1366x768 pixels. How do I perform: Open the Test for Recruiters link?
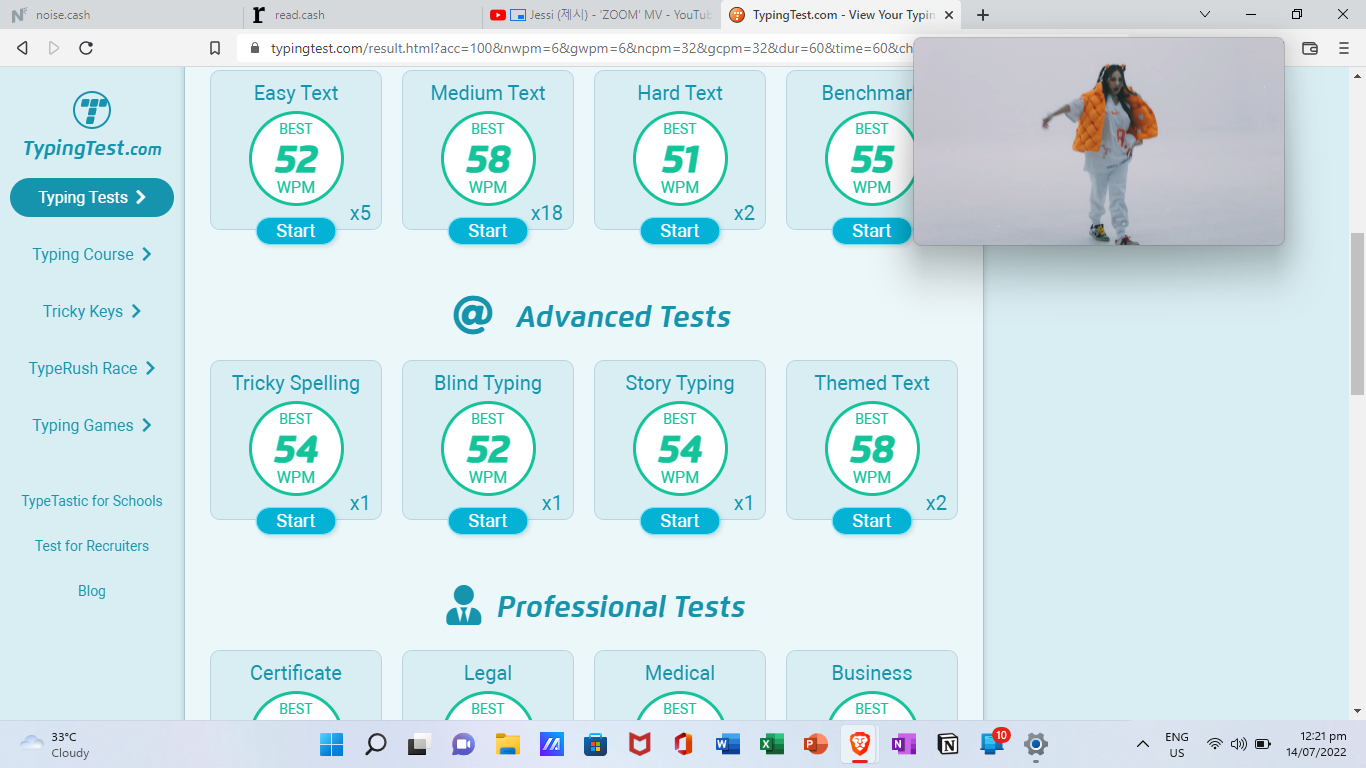pos(92,546)
